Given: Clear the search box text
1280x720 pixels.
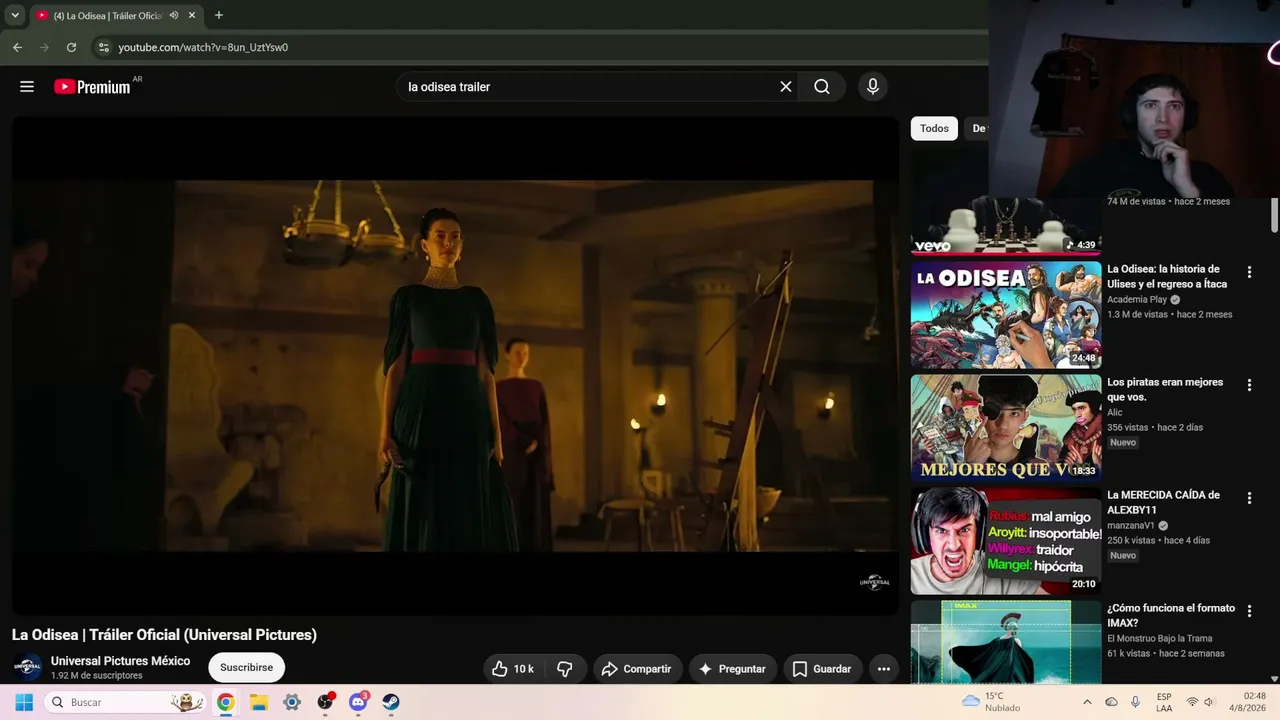Looking at the screenshot, I should coord(786,87).
